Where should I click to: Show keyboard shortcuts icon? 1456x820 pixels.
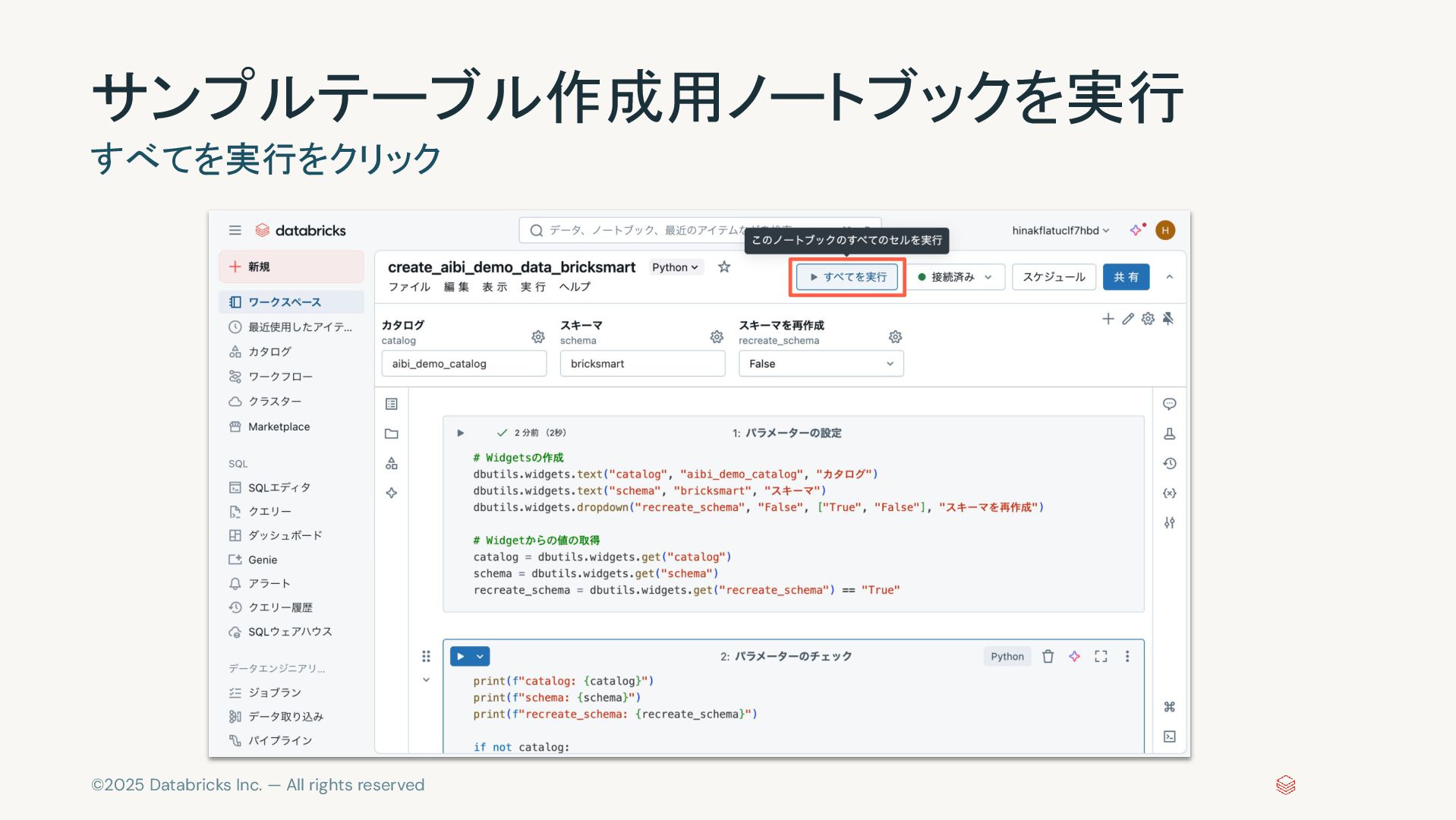click(1170, 707)
